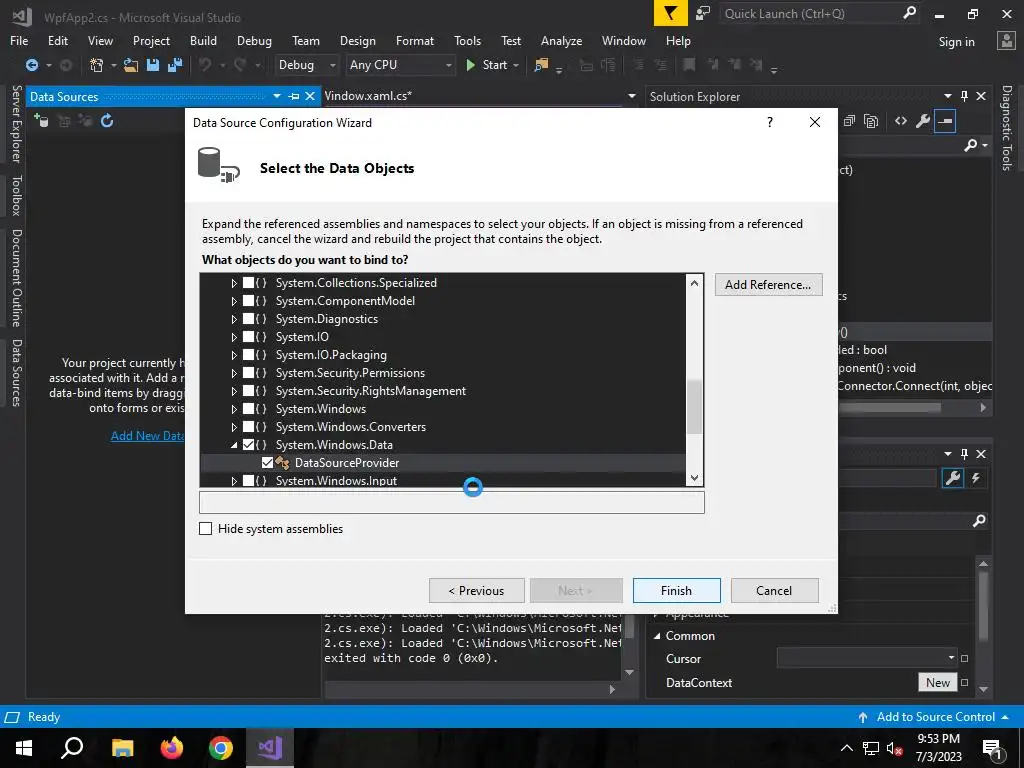Click New button next to DataContext

point(937,682)
